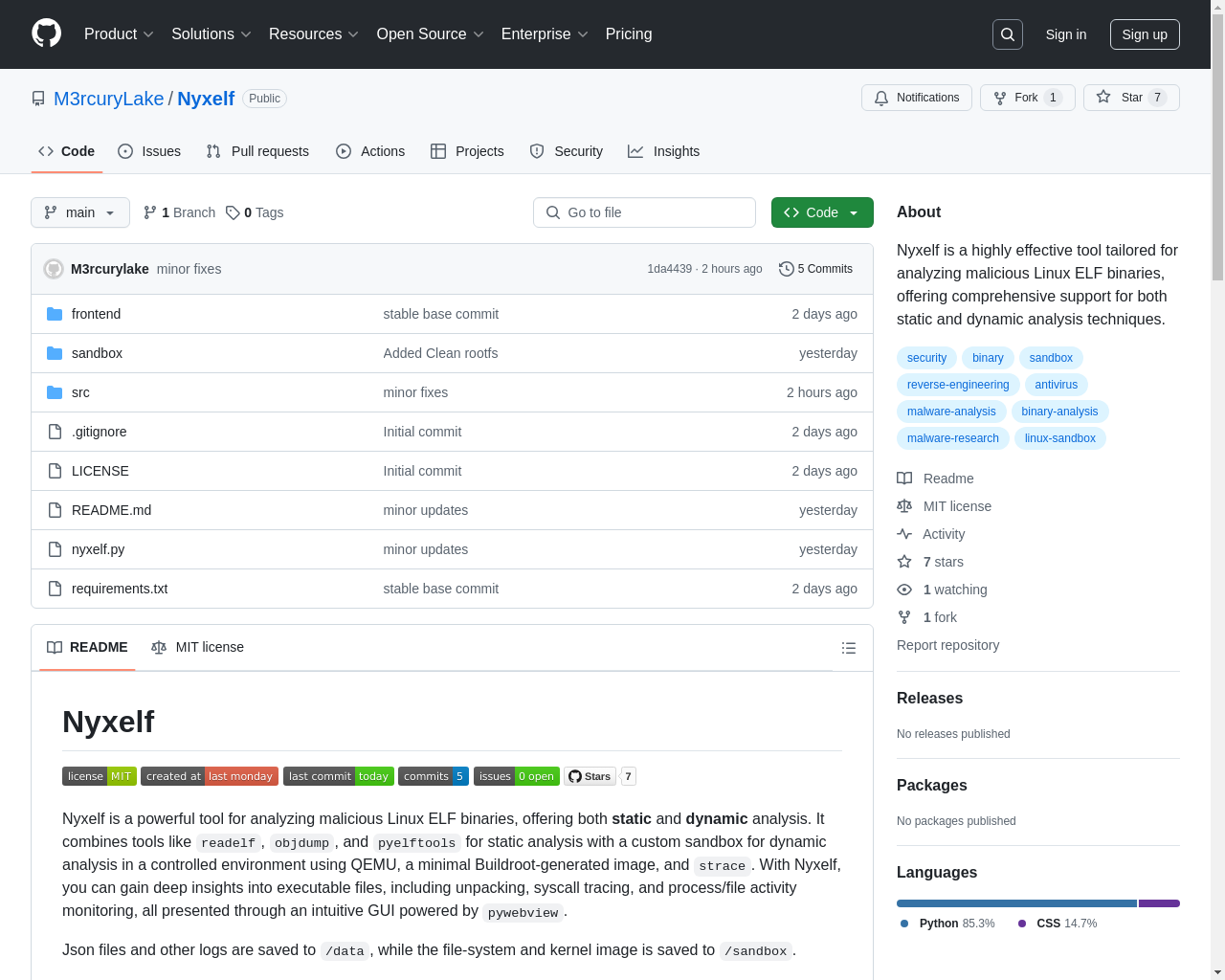This screenshot has width=1225, height=980.
Task: Open the 1 watching link
Action: pos(942,590)
